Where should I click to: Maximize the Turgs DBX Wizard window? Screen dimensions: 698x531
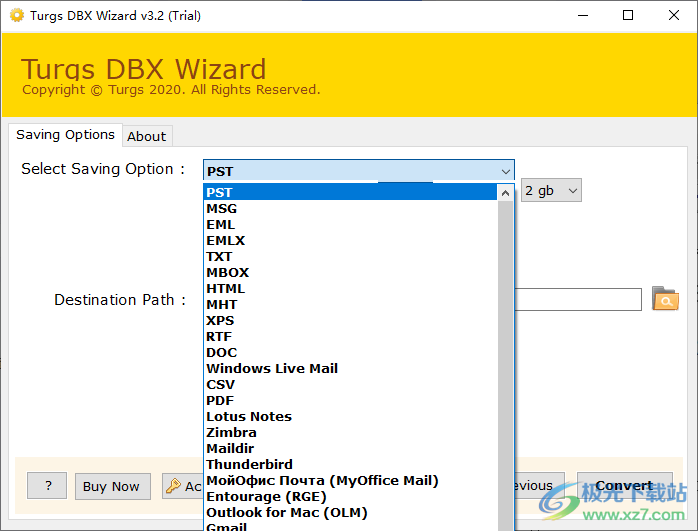pos(628,16)
